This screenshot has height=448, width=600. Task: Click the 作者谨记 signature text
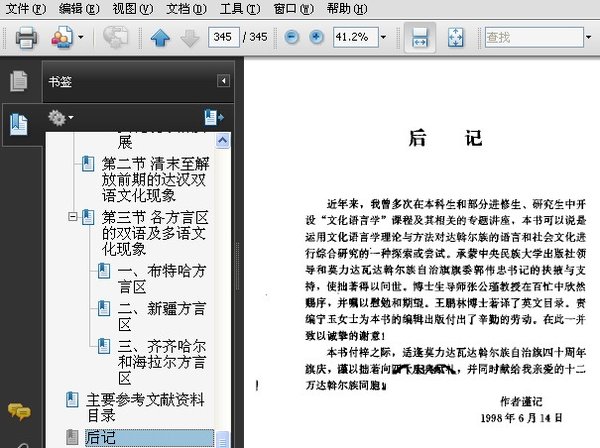click(x=521, y=401)
